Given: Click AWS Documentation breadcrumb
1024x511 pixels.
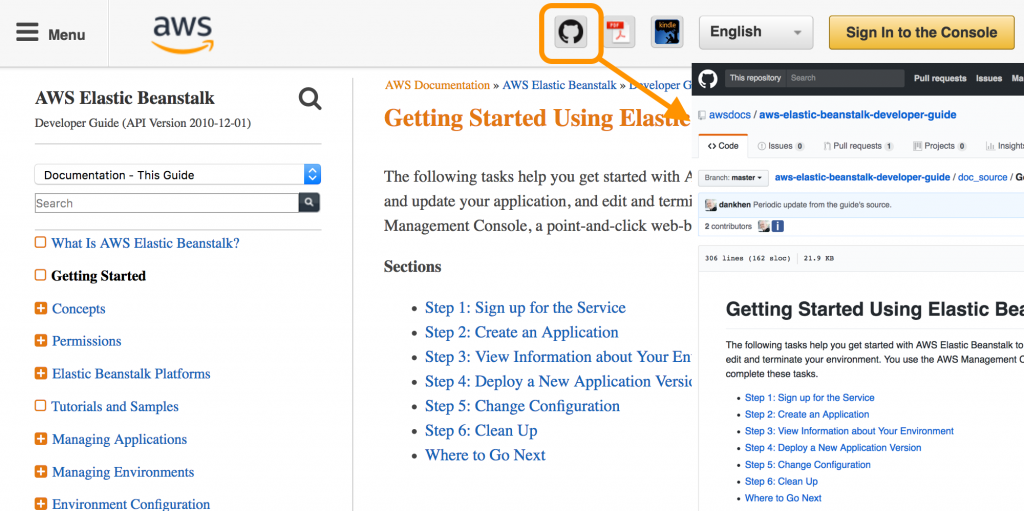Looking at the screenshot, I should (438, 85).
